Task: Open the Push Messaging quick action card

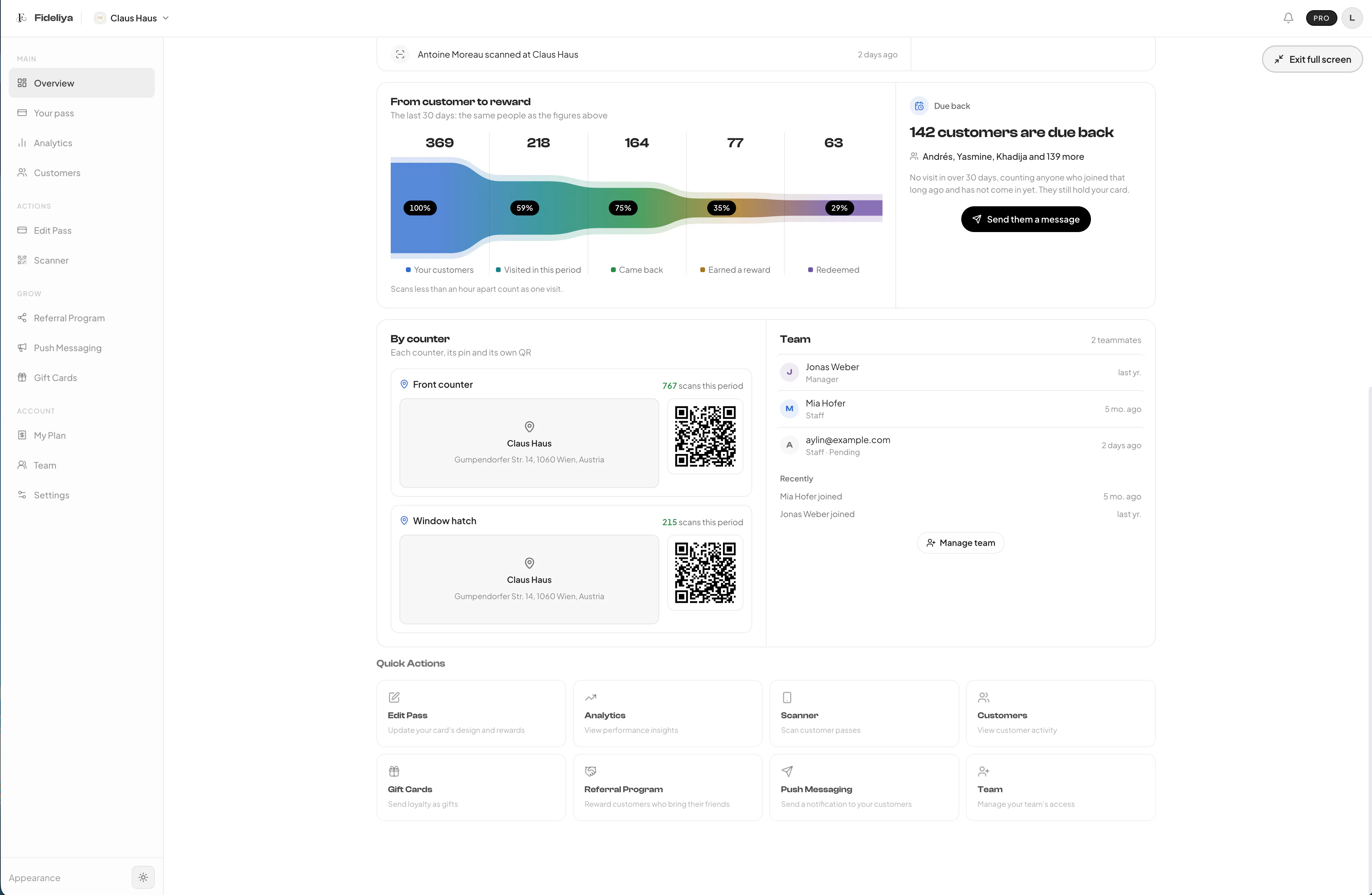Action: pyautogui.click(x=864, y=787)
